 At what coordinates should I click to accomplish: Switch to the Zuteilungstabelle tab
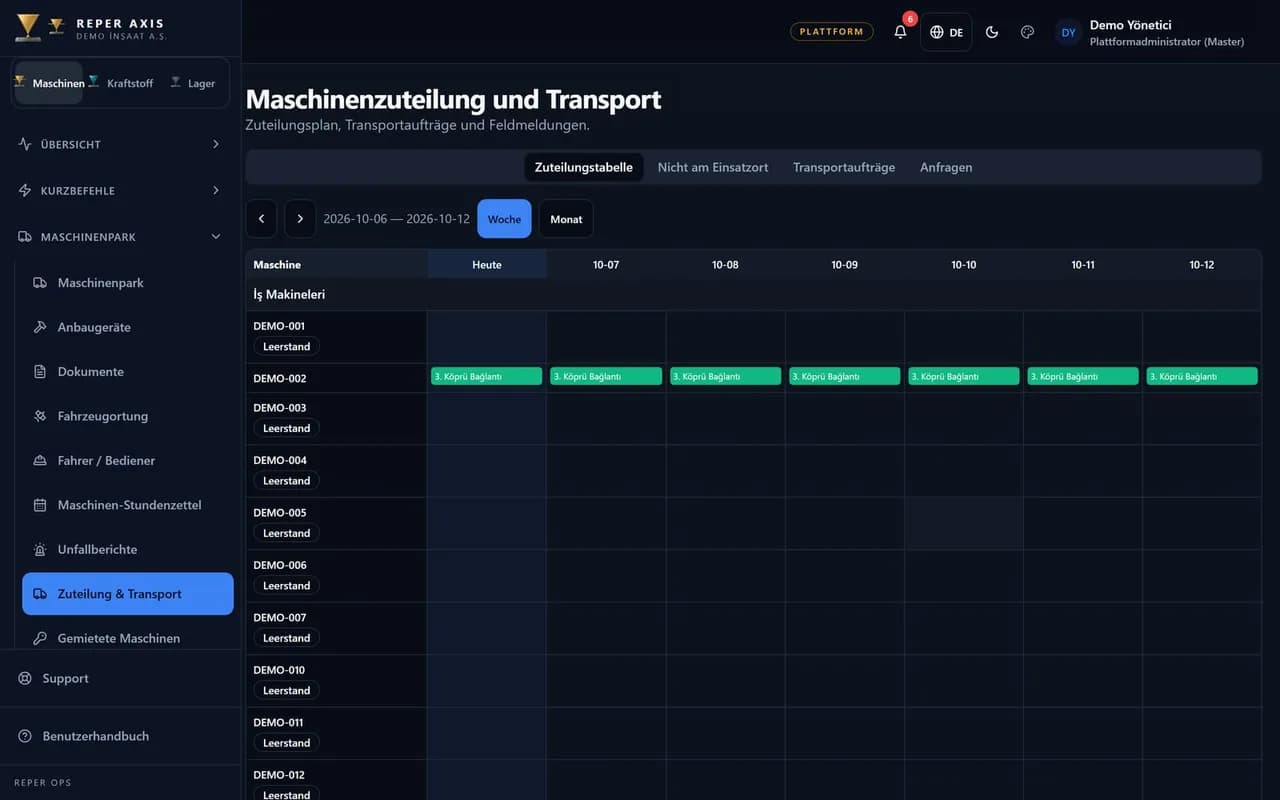tap(584, 167)
